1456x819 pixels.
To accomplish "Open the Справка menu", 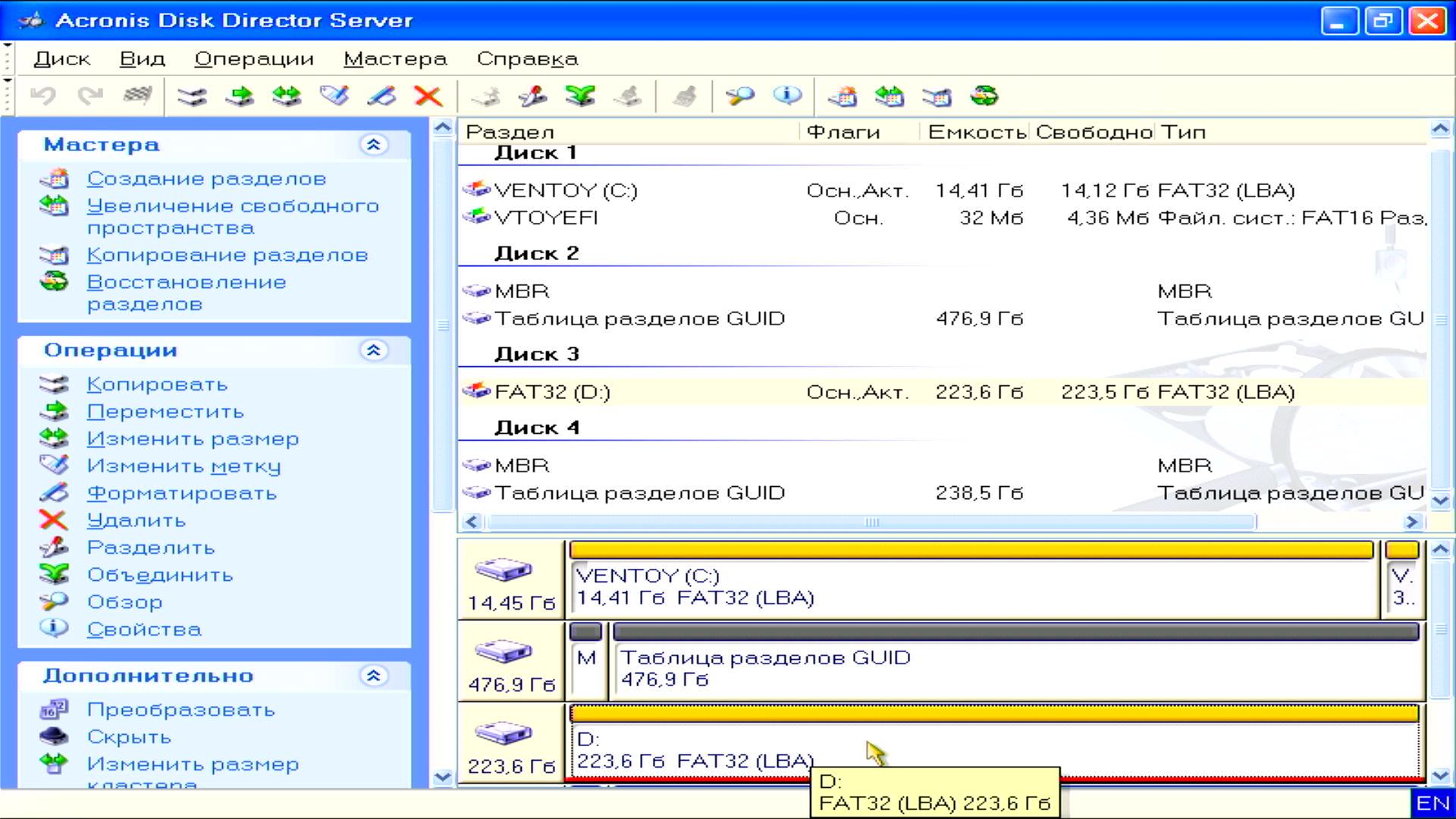I will tap(527, 59).
